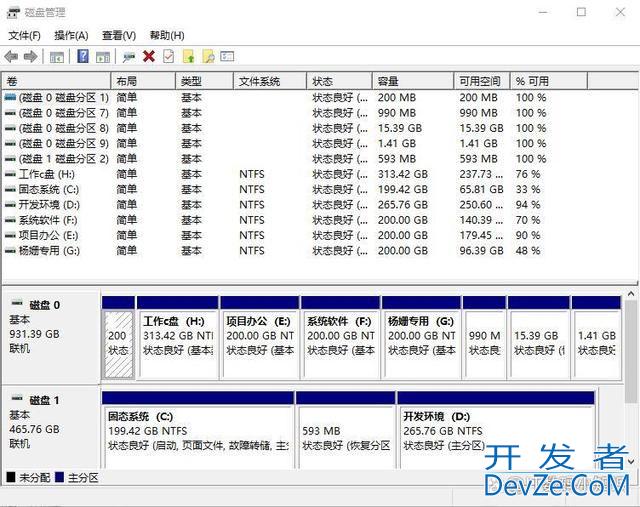Click the 96.39 GB free space cell

tap(481, 251)
